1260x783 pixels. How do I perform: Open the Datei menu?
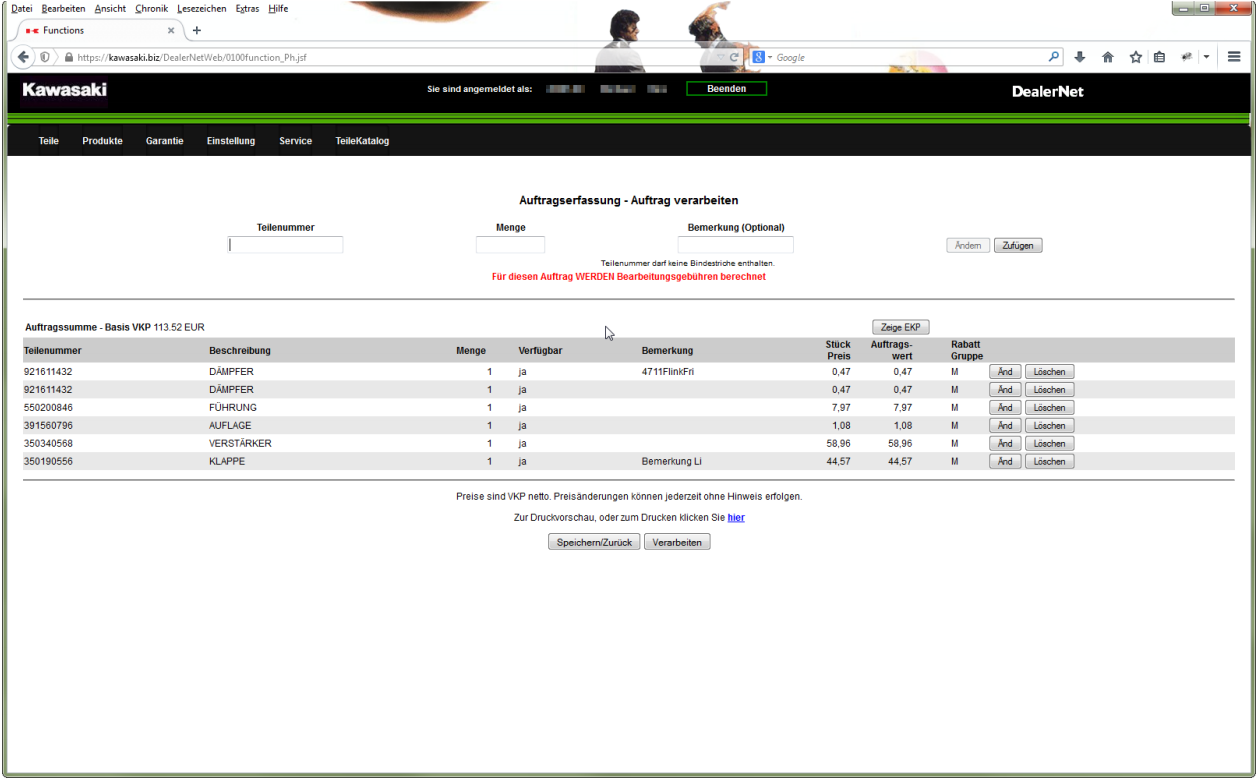(22, 8)
